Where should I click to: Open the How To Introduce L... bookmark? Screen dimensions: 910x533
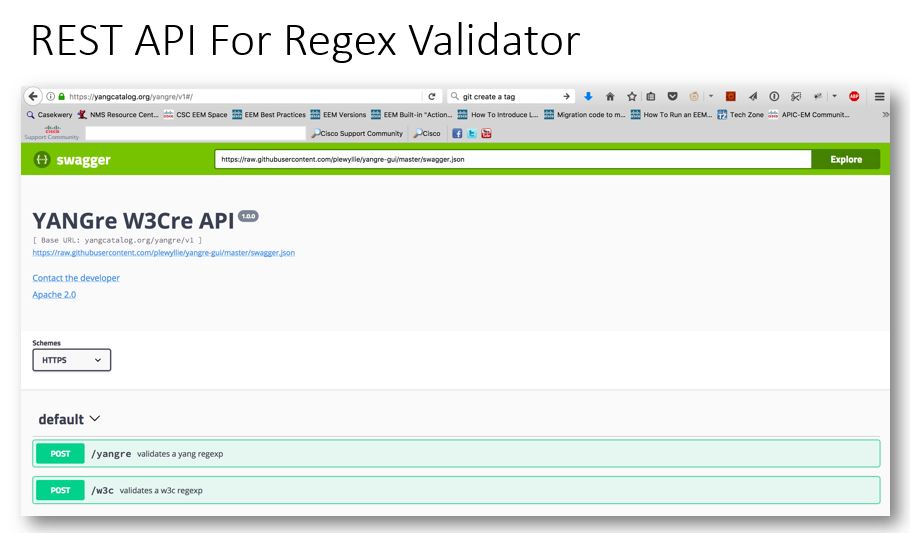(498, 115)
